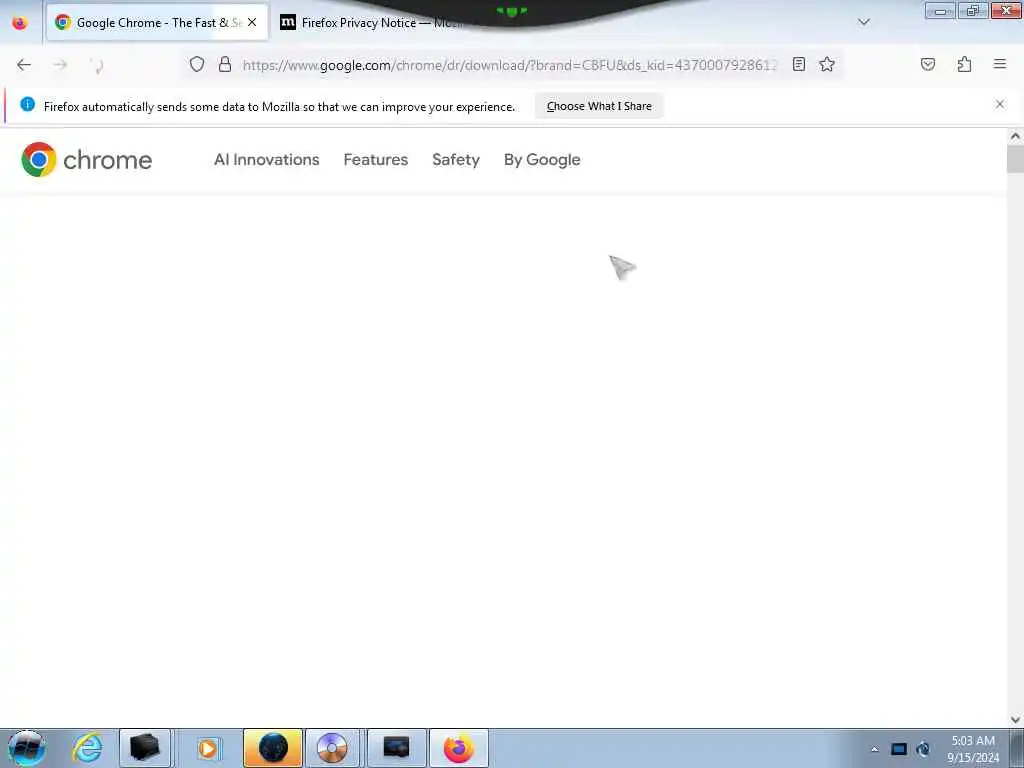Open By Google in Chrome site menu
The image size is (1024, 768).
tap(542, 160)
